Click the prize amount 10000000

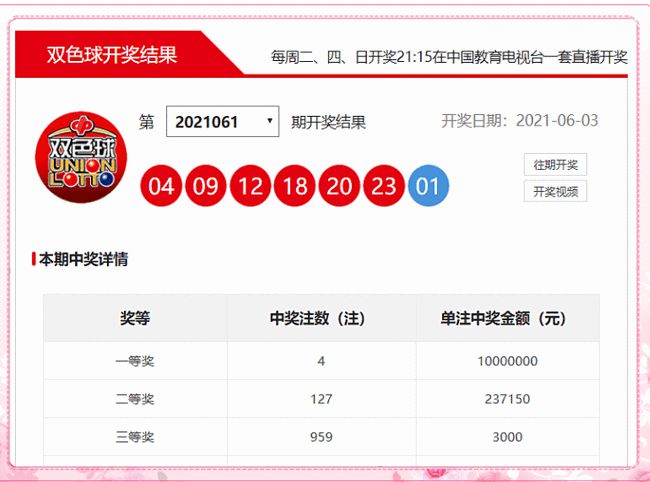tap(507, 361)
